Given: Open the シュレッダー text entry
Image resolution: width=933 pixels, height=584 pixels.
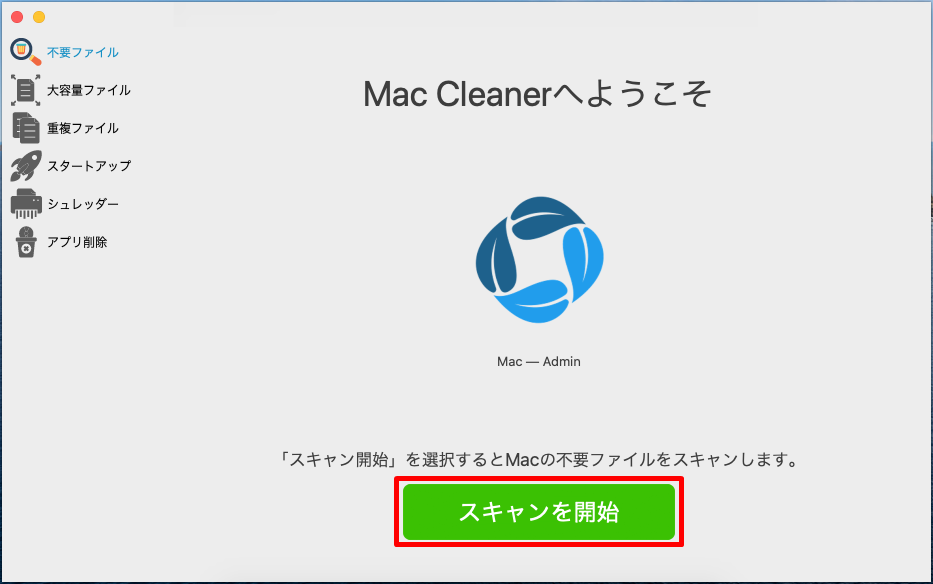Looking at the screenshot, I should tap(83, 204).
